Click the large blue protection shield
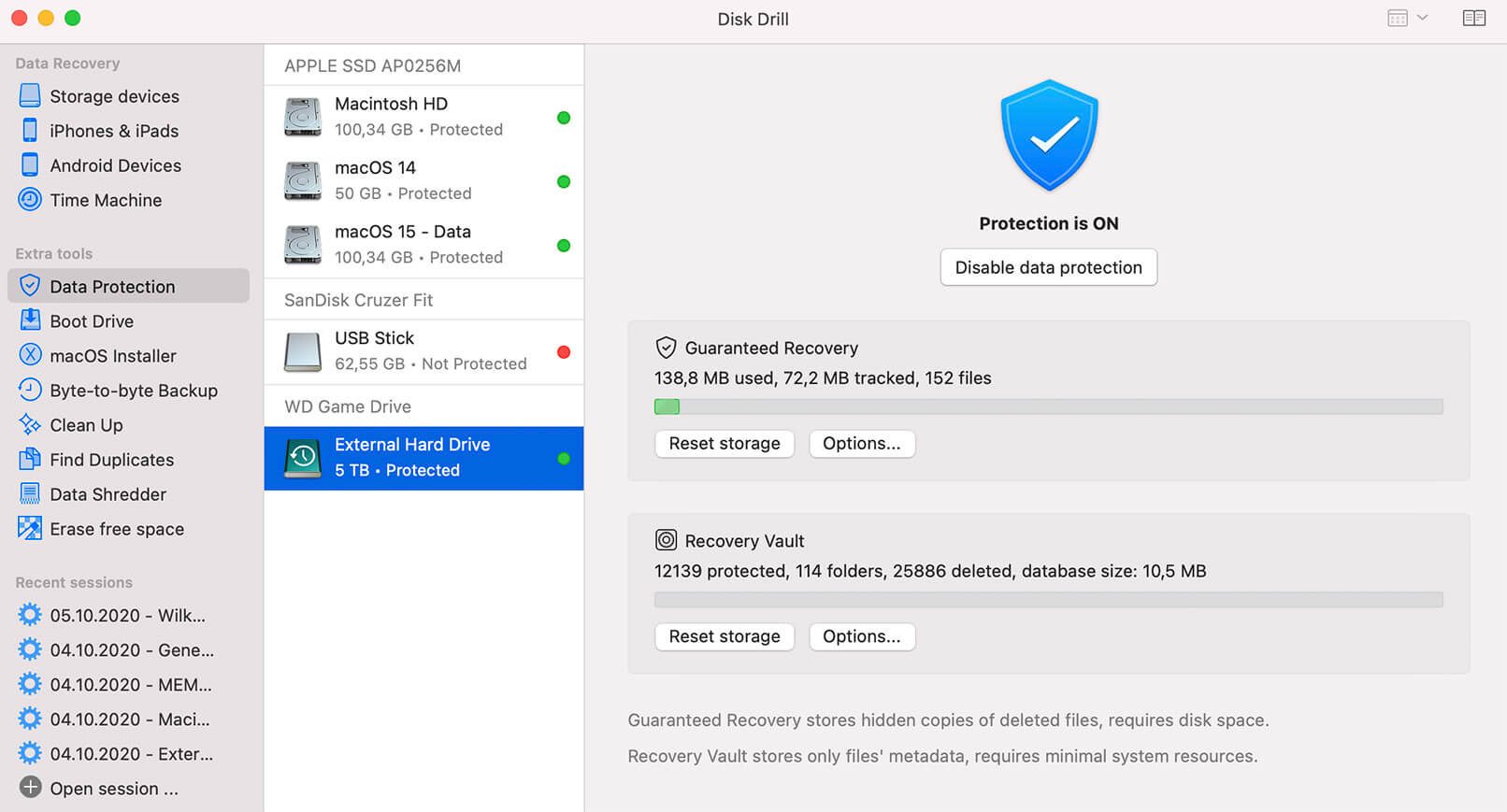1507x812 pixels. 1049,135
